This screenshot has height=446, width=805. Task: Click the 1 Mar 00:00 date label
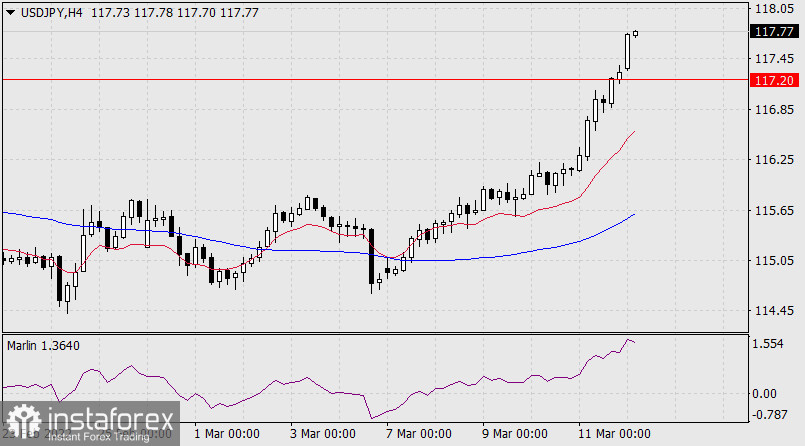pyautogui.click(x=226, y=434)
